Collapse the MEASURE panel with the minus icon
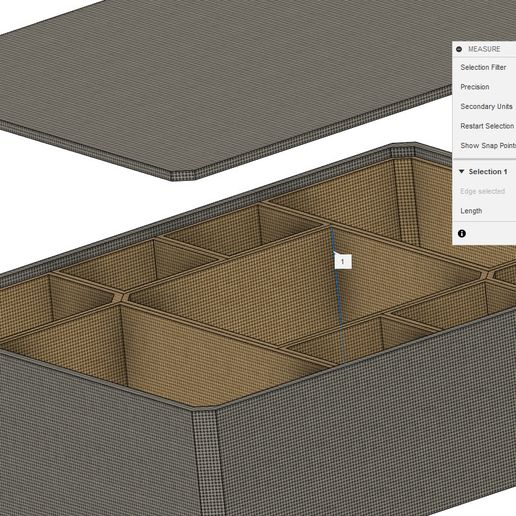This screenshot has width=516, height=516. 459,49
